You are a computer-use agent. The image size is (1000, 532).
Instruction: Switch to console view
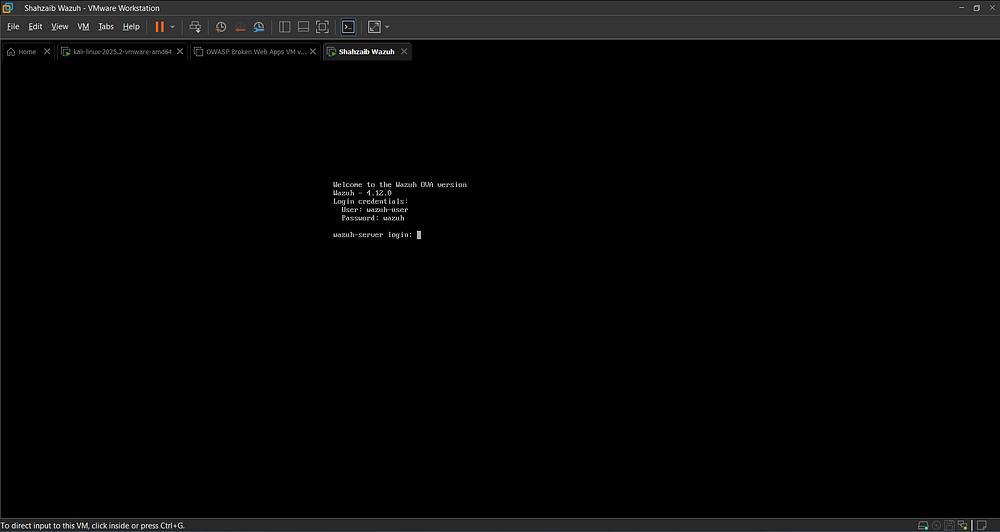[348, 27]
